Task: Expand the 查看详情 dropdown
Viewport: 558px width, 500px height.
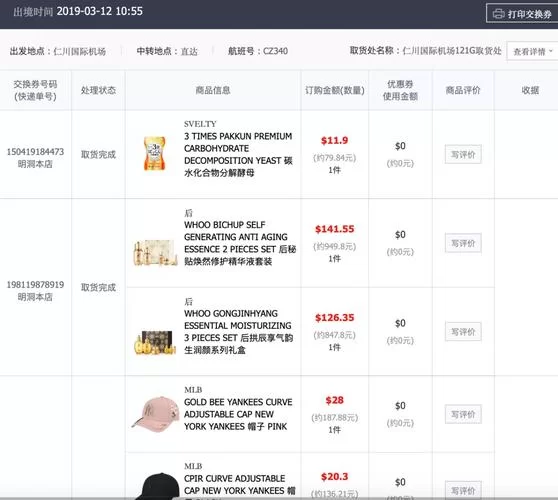Action: coord(532,52)
